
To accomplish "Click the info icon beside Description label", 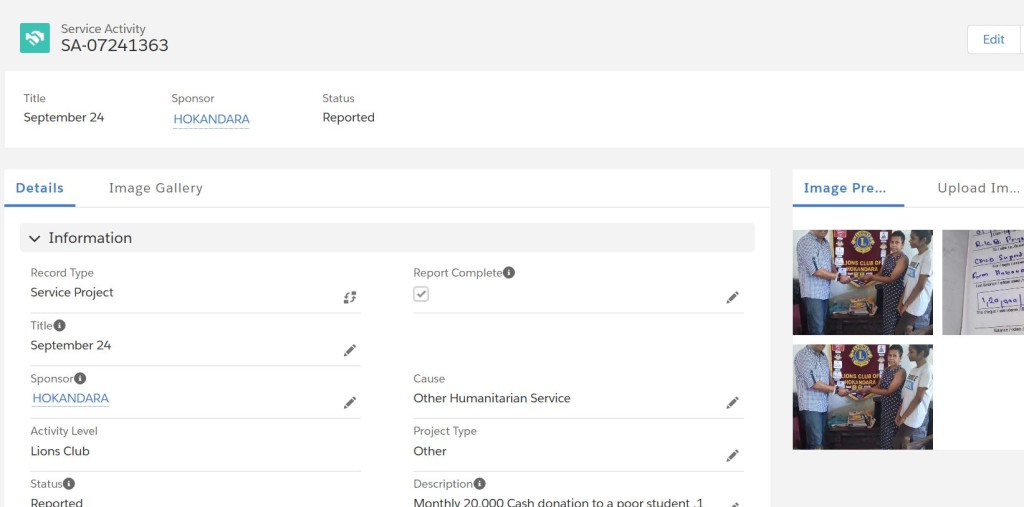I will 479,483.
